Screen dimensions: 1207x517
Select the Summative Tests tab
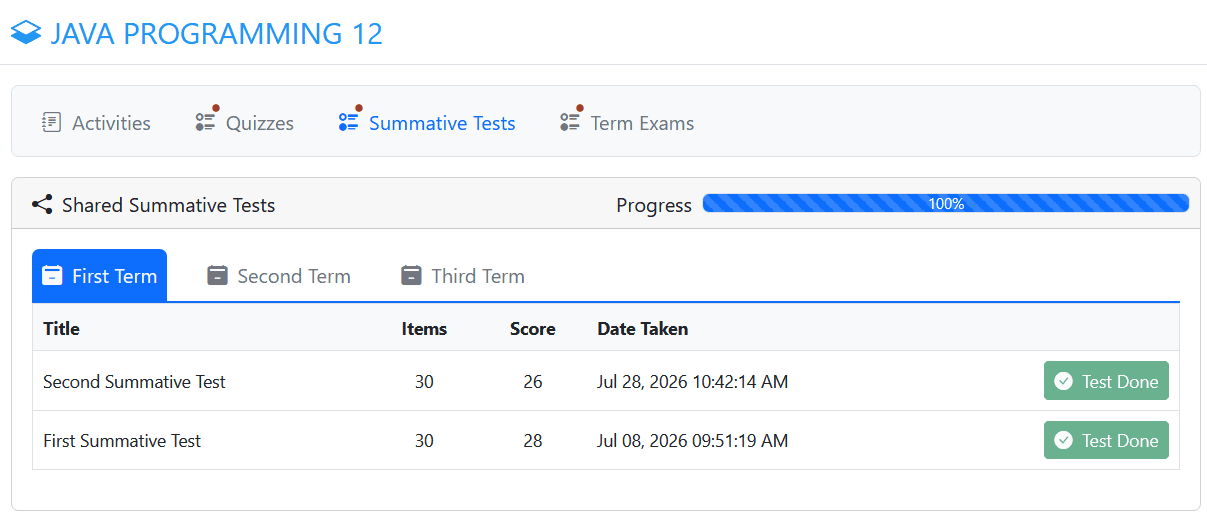point(427,123)
